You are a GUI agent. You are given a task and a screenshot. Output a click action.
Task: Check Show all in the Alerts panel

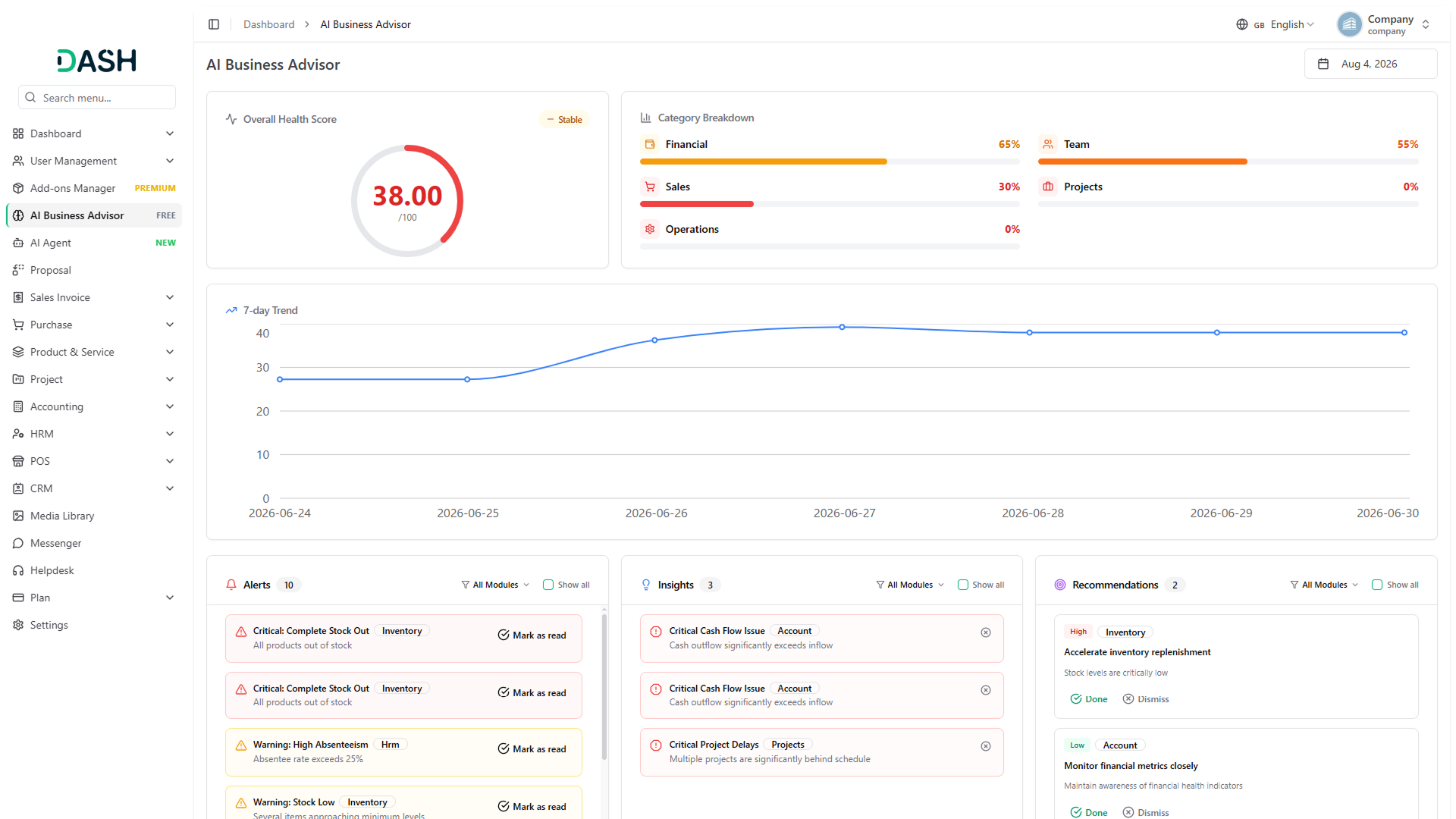click(x=548, y=585)
